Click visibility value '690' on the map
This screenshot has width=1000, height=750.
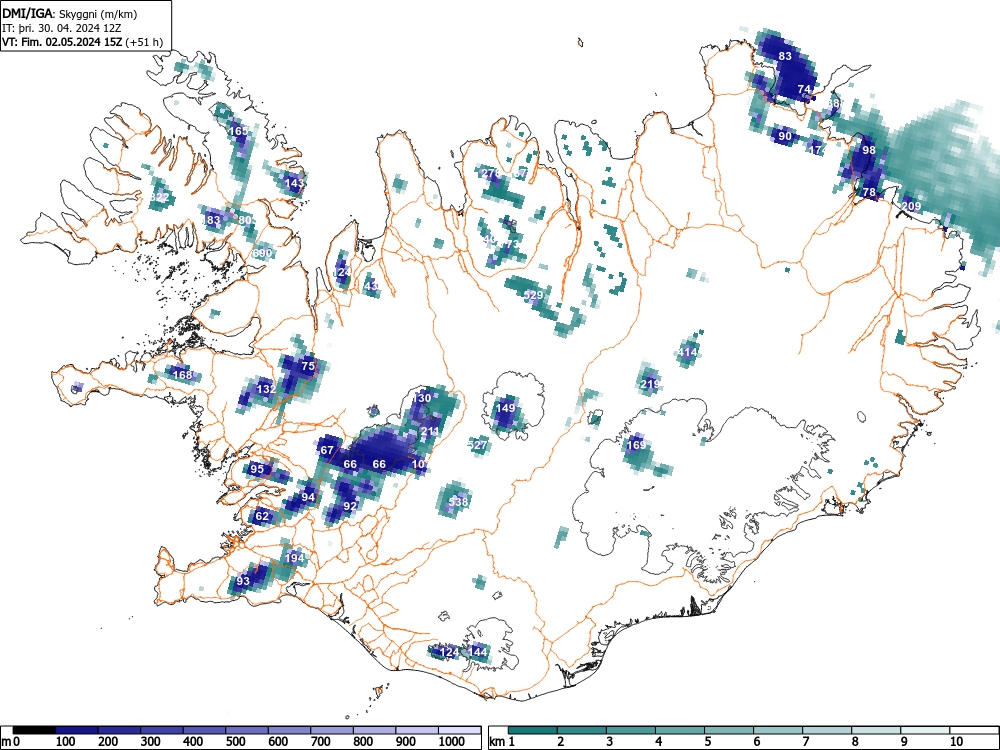(x=261, y=253)
